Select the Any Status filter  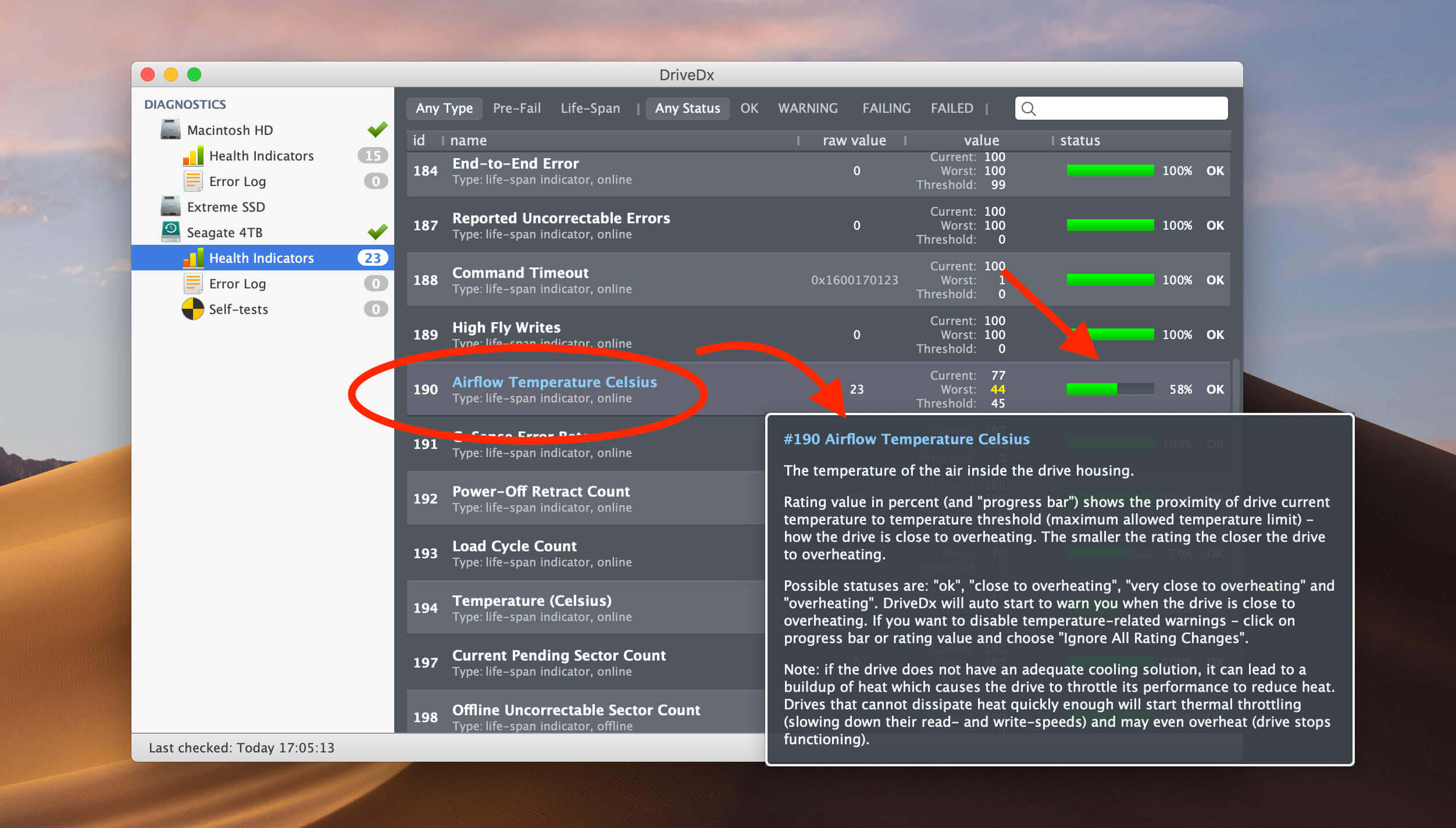point(687,108)
